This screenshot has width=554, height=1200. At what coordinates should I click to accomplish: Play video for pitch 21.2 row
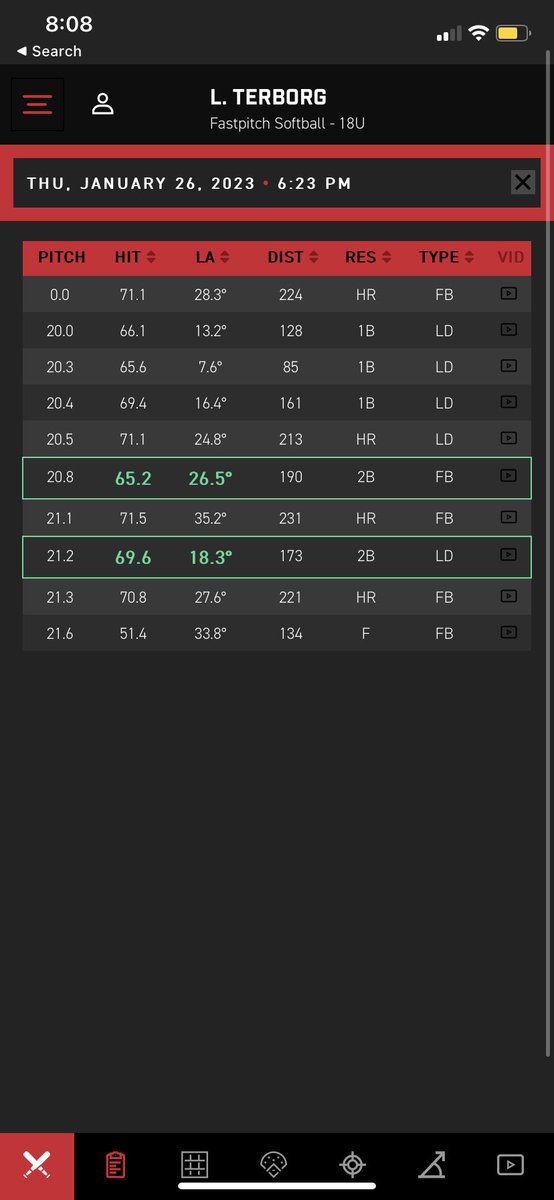(x=509, y=555)
